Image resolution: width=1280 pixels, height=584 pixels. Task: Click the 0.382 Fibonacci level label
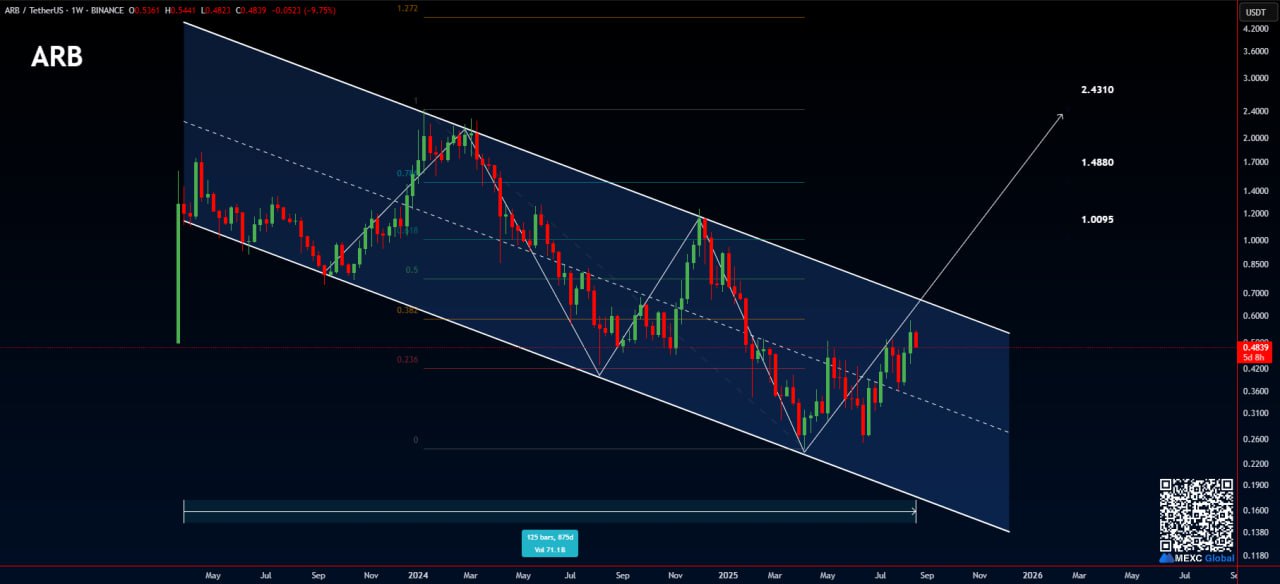[407, 311]
